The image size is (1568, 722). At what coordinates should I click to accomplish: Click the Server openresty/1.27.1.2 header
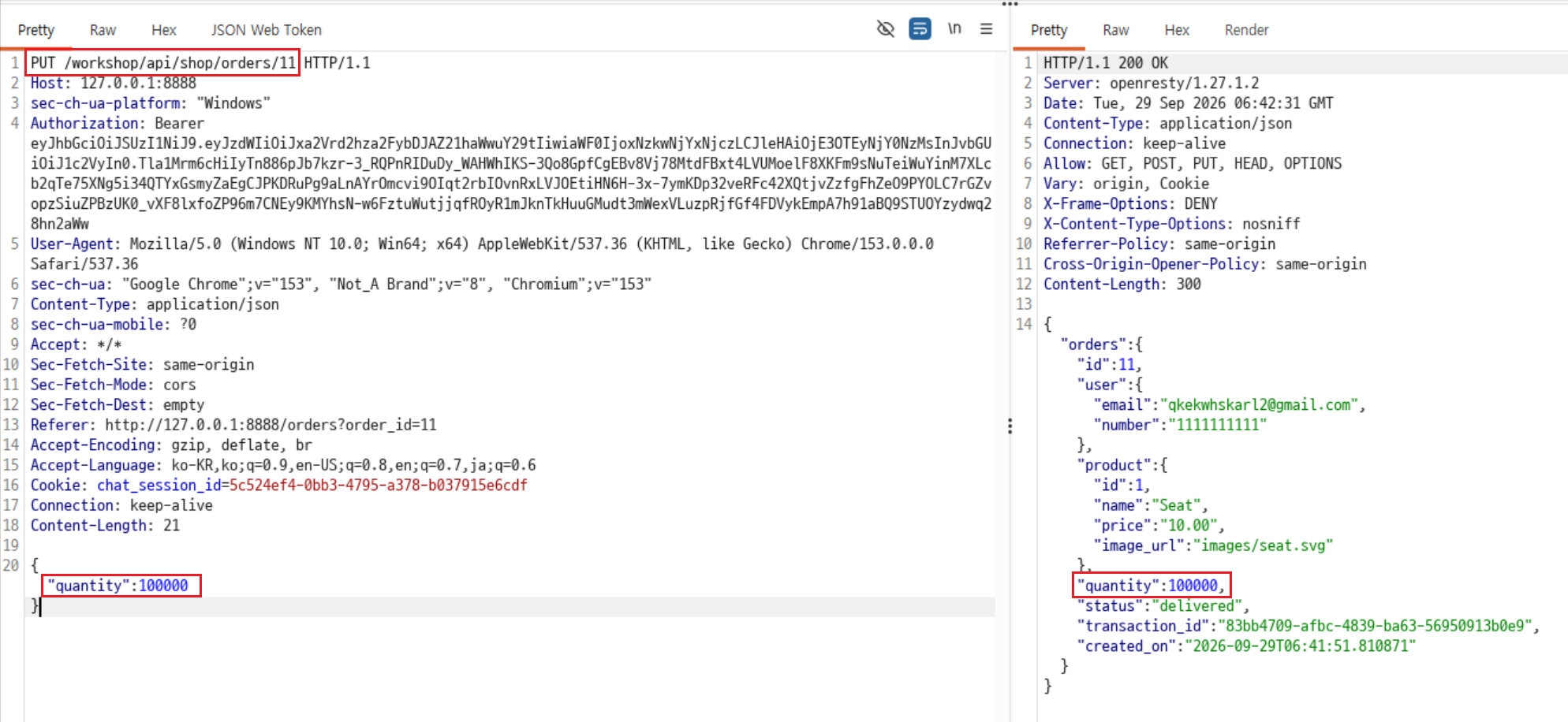pos(1152,83)
